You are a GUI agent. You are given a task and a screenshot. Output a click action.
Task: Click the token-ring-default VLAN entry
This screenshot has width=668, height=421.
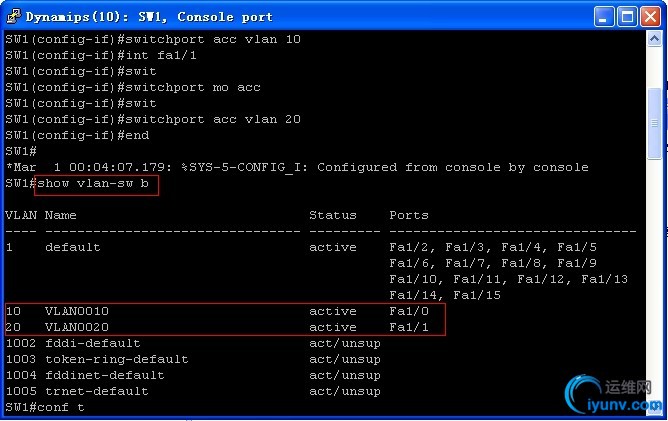[x=116, y=359]
